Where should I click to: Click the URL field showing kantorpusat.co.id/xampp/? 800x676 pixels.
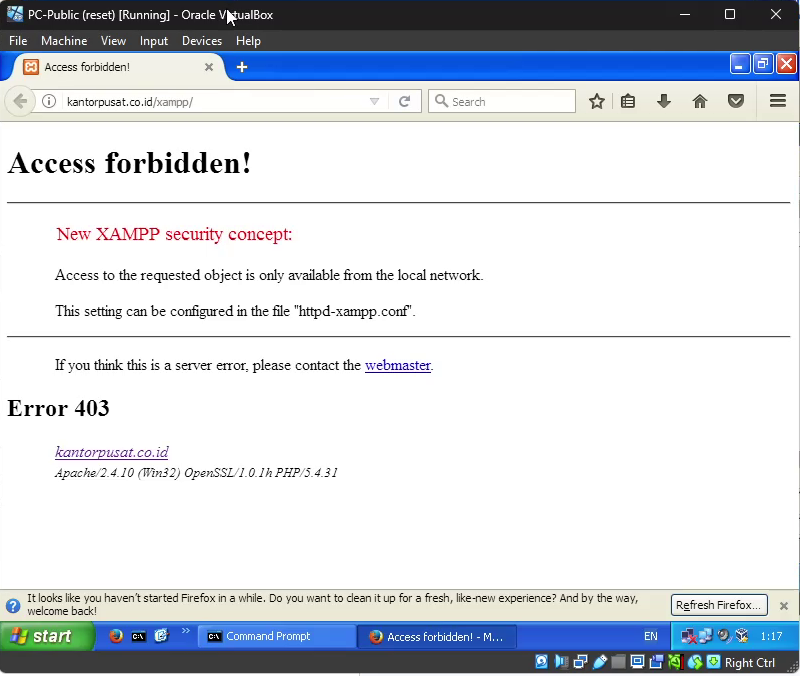click(214, 102)
